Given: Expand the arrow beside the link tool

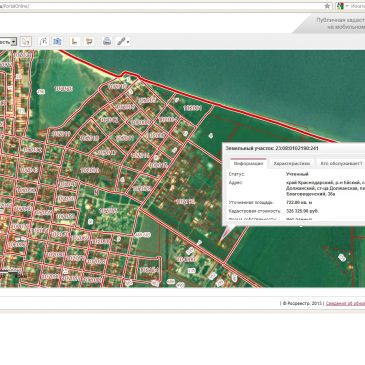Looking at the screenshot, I should [x=128, y=42].
